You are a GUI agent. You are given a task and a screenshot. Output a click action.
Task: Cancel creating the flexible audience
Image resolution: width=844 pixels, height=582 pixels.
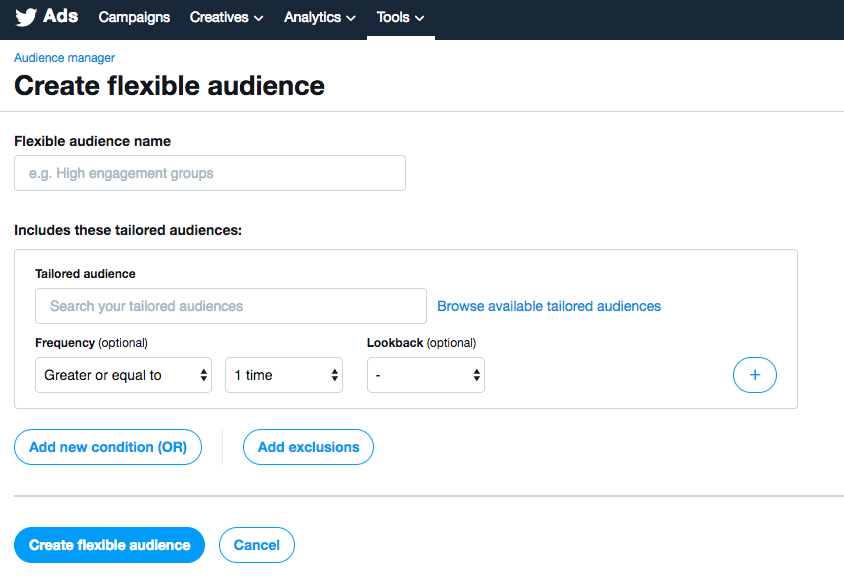tap(257, 545)
